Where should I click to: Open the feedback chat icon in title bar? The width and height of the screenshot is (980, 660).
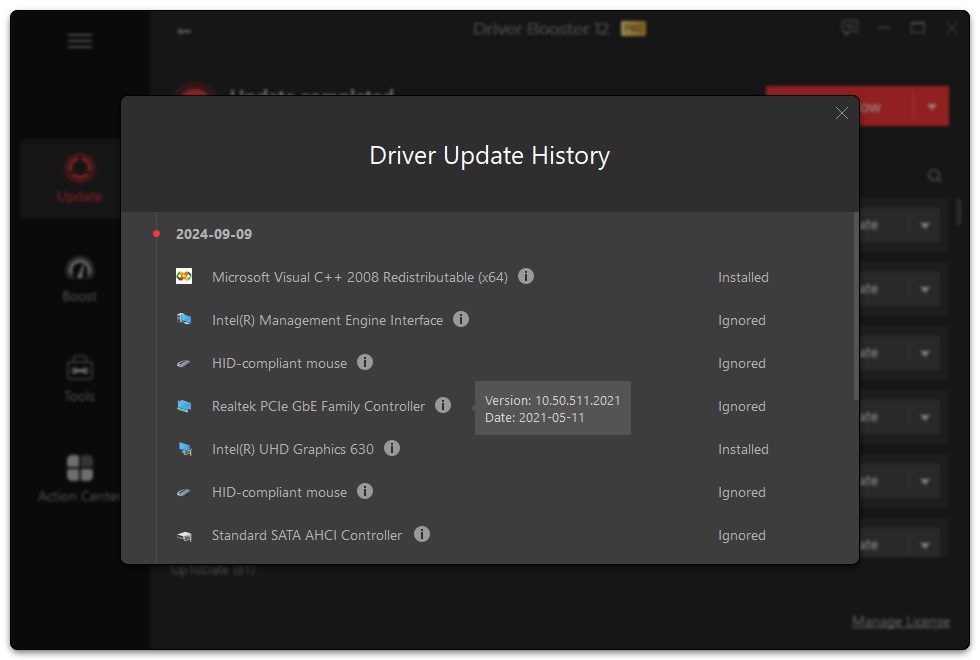coord(850,28)
